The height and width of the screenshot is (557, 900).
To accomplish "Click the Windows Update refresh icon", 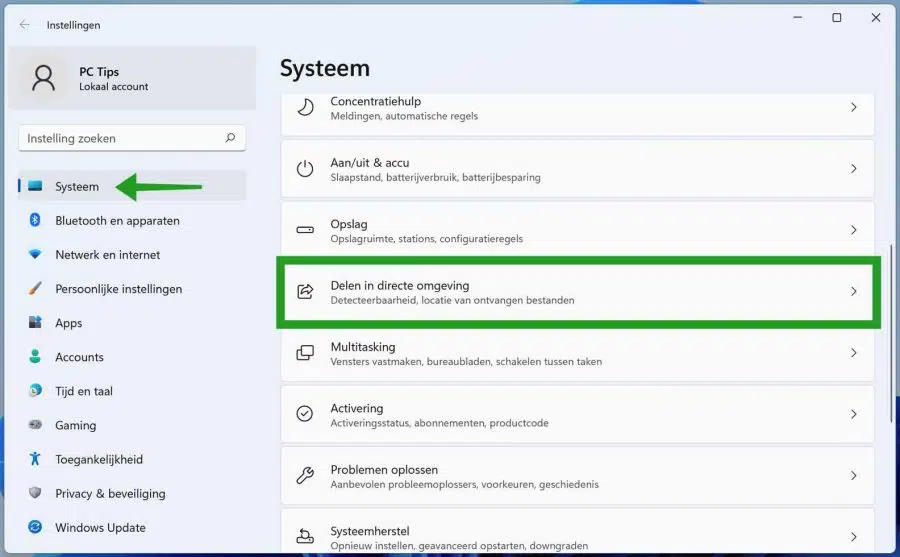I will point(35,527).
